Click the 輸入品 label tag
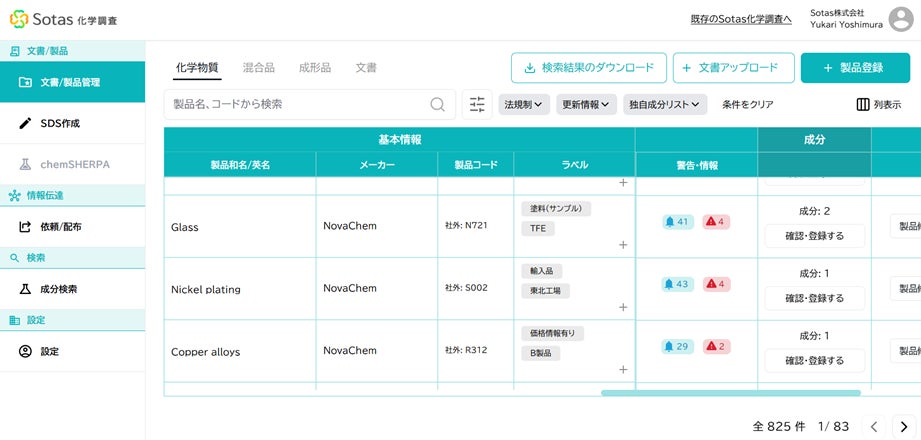Viewport: 921px width, 440px height. pyautogui.click(x=542, y=271)
